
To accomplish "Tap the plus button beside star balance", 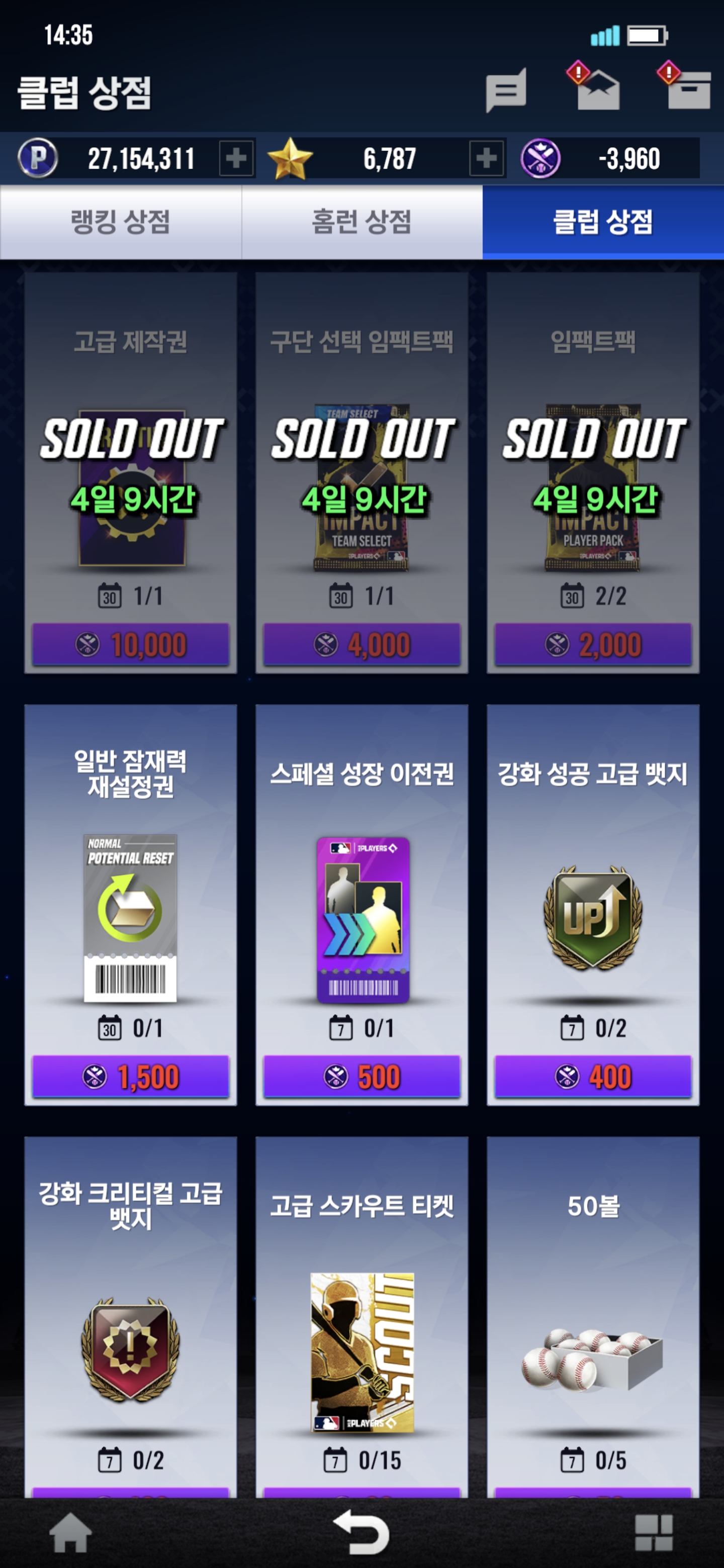I will tap(487, 158).
